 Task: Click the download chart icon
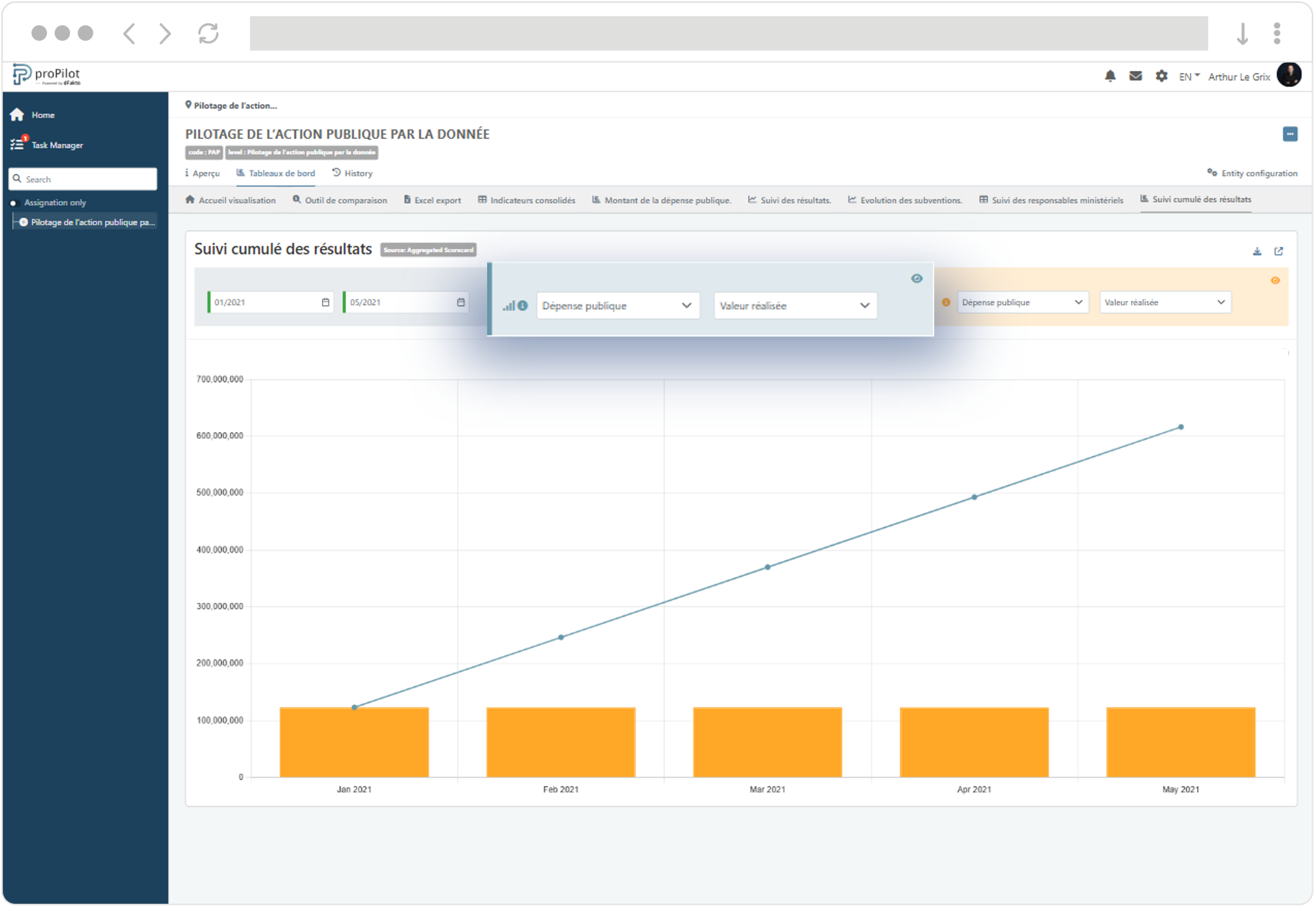(1257, 252)
